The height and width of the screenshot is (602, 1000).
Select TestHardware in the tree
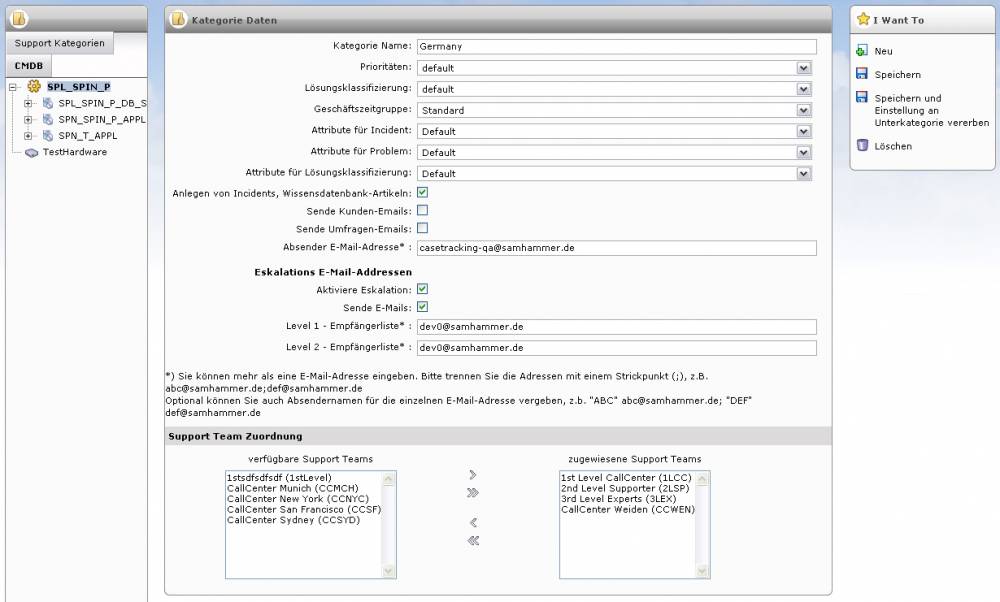(x=74, y=152)
